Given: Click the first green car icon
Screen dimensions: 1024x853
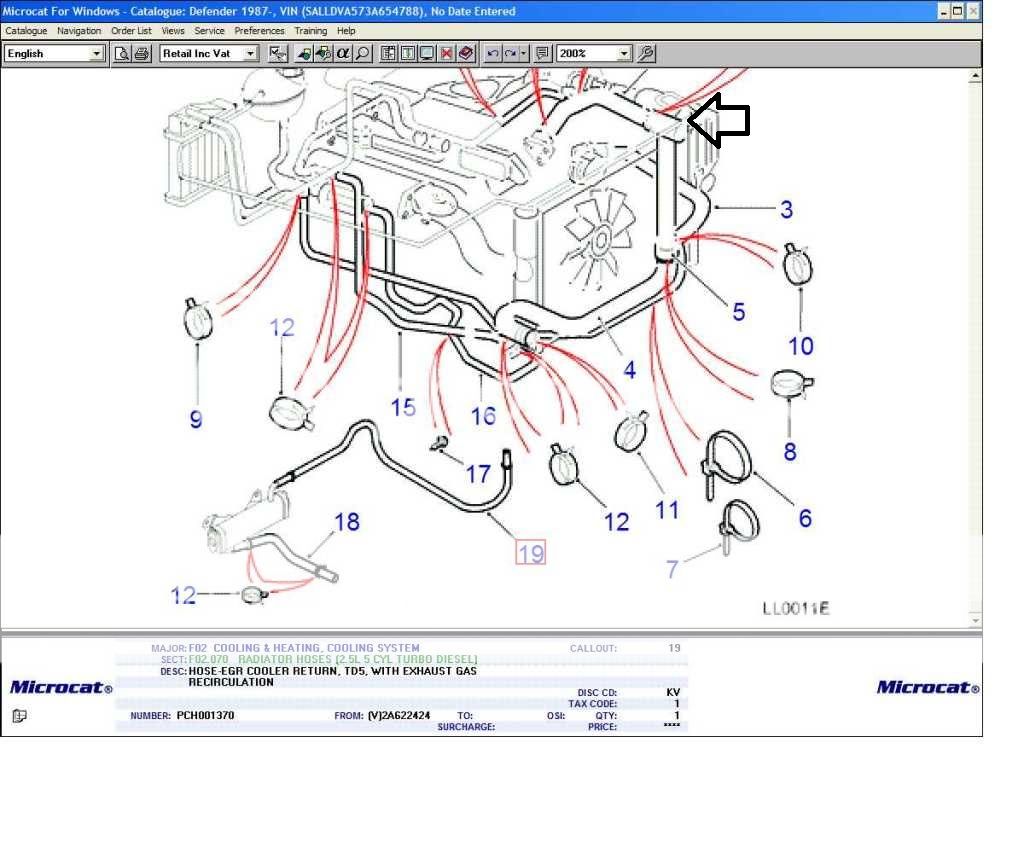Looking at the screenshot, I should coord(304,54).
